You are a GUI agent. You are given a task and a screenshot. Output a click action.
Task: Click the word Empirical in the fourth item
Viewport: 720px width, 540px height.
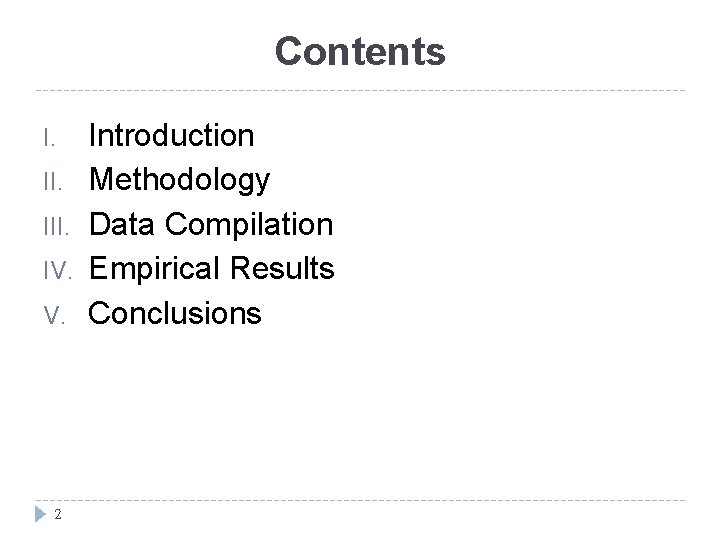[154, 269]
